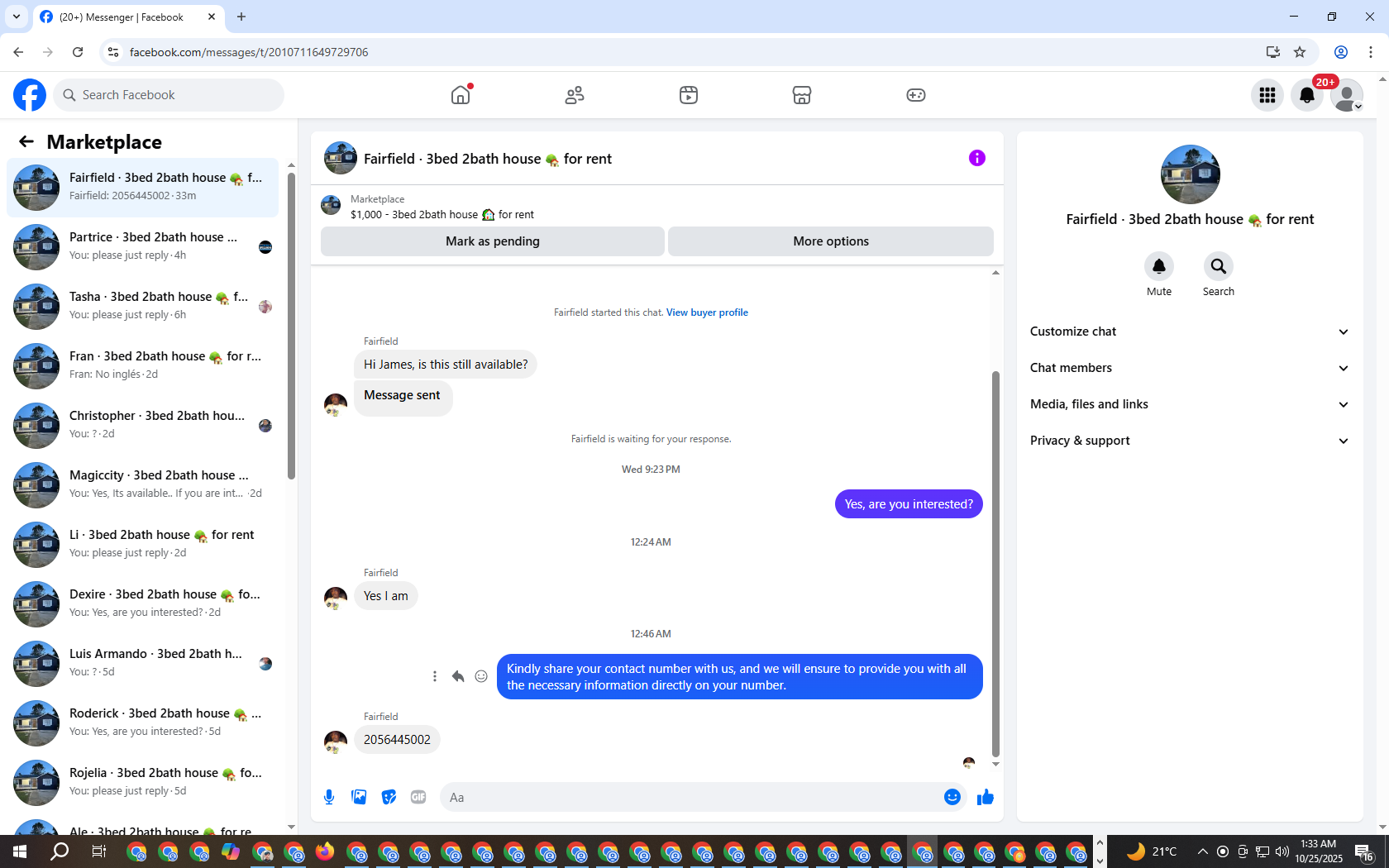Click the More options button
This screenshot has height=868, width=1389.
pyautogui.click(x=831, y=241)
